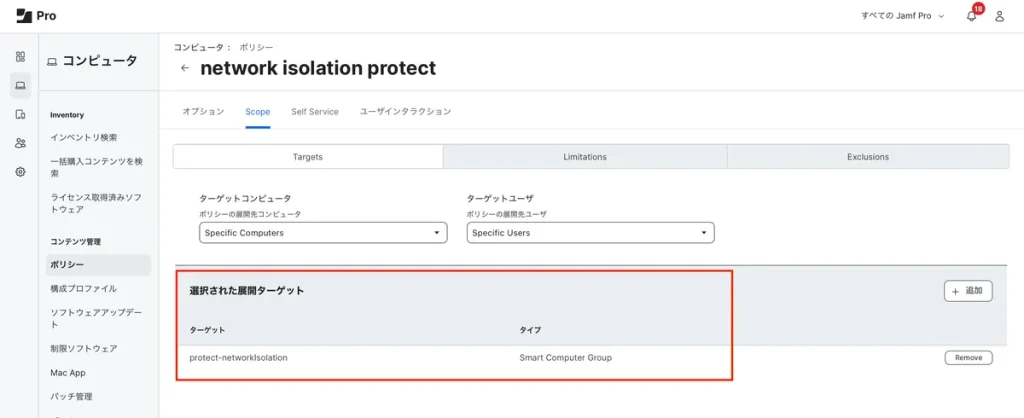The width and height of the screenshot is (1024, 418).
Task: Select the Computers laptop icon in rail
Action: (20, 86)
